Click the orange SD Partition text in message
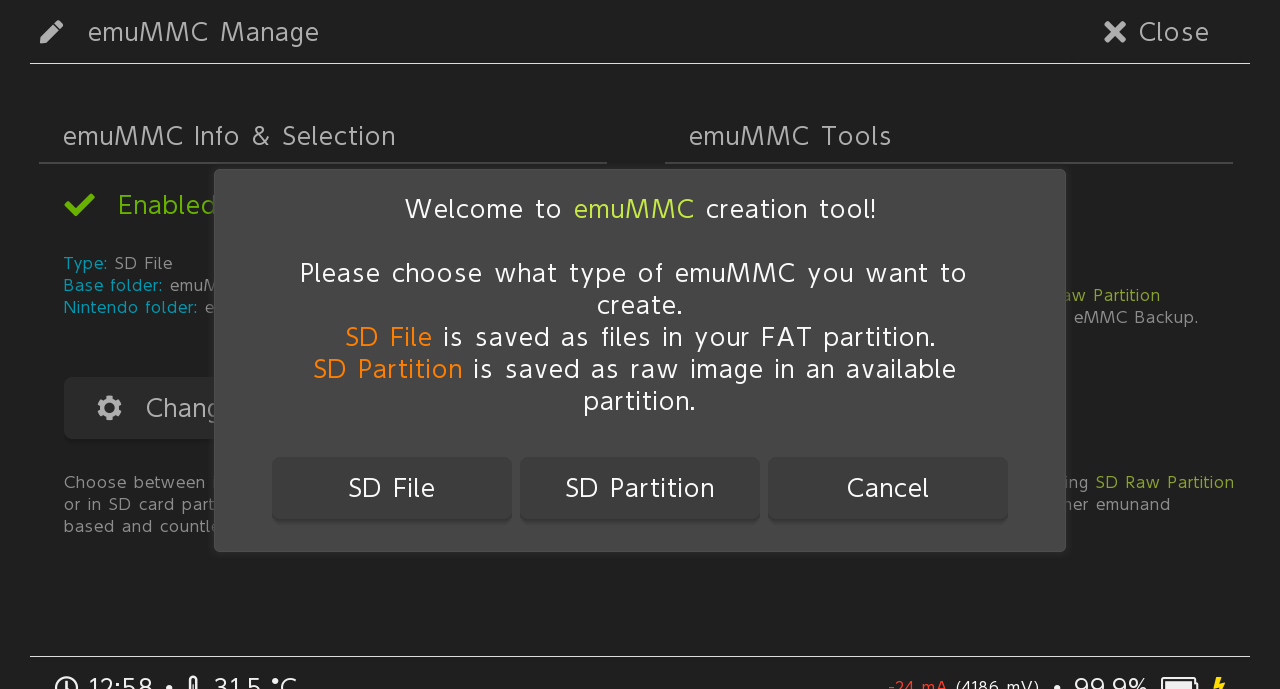Image resolution: width=1280 pixels, height=689 pixels. [x=388, y=369]
